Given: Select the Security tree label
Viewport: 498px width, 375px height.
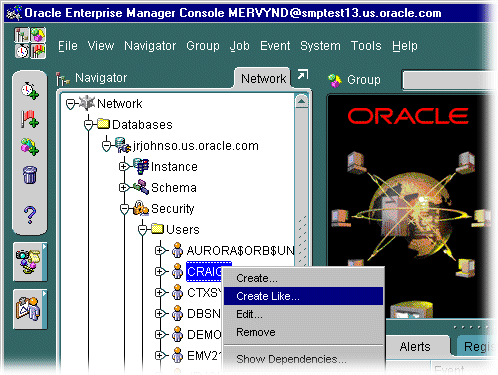Looking at the screenshot, I should 173,209.
